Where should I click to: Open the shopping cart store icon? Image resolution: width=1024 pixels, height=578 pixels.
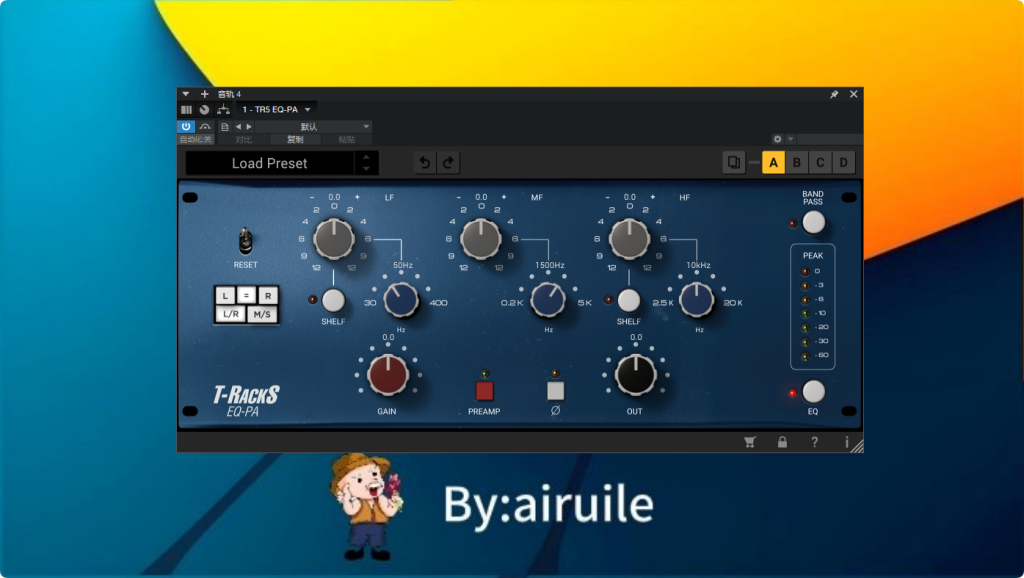[750, 442]
